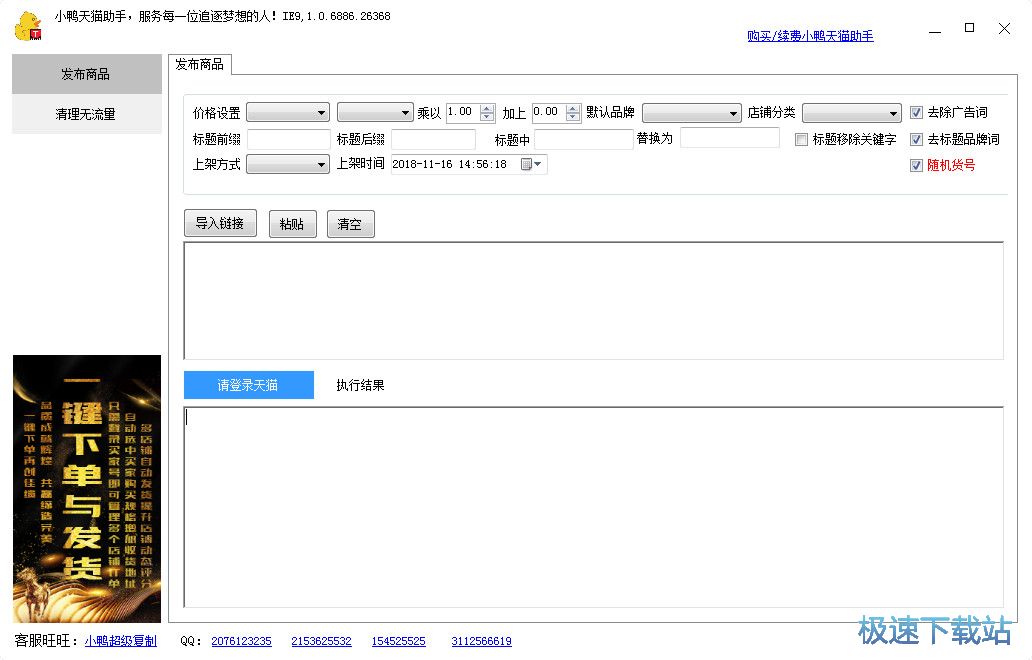Uncheck the 随机货号 checkbox
This screenshot has height=660, width=1032.
click(916, 166)
